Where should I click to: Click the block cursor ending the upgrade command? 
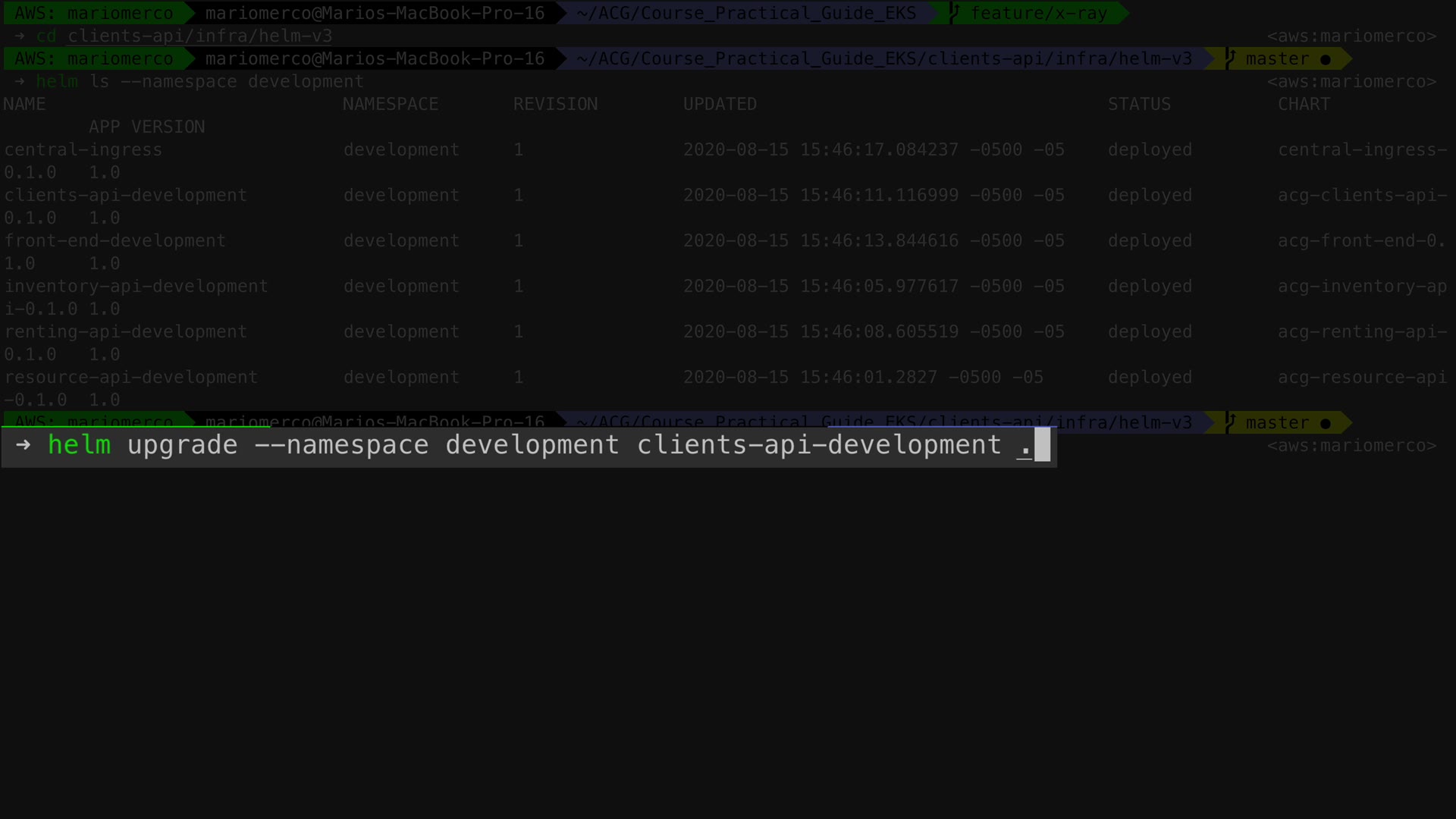(x=1042, y=445)
